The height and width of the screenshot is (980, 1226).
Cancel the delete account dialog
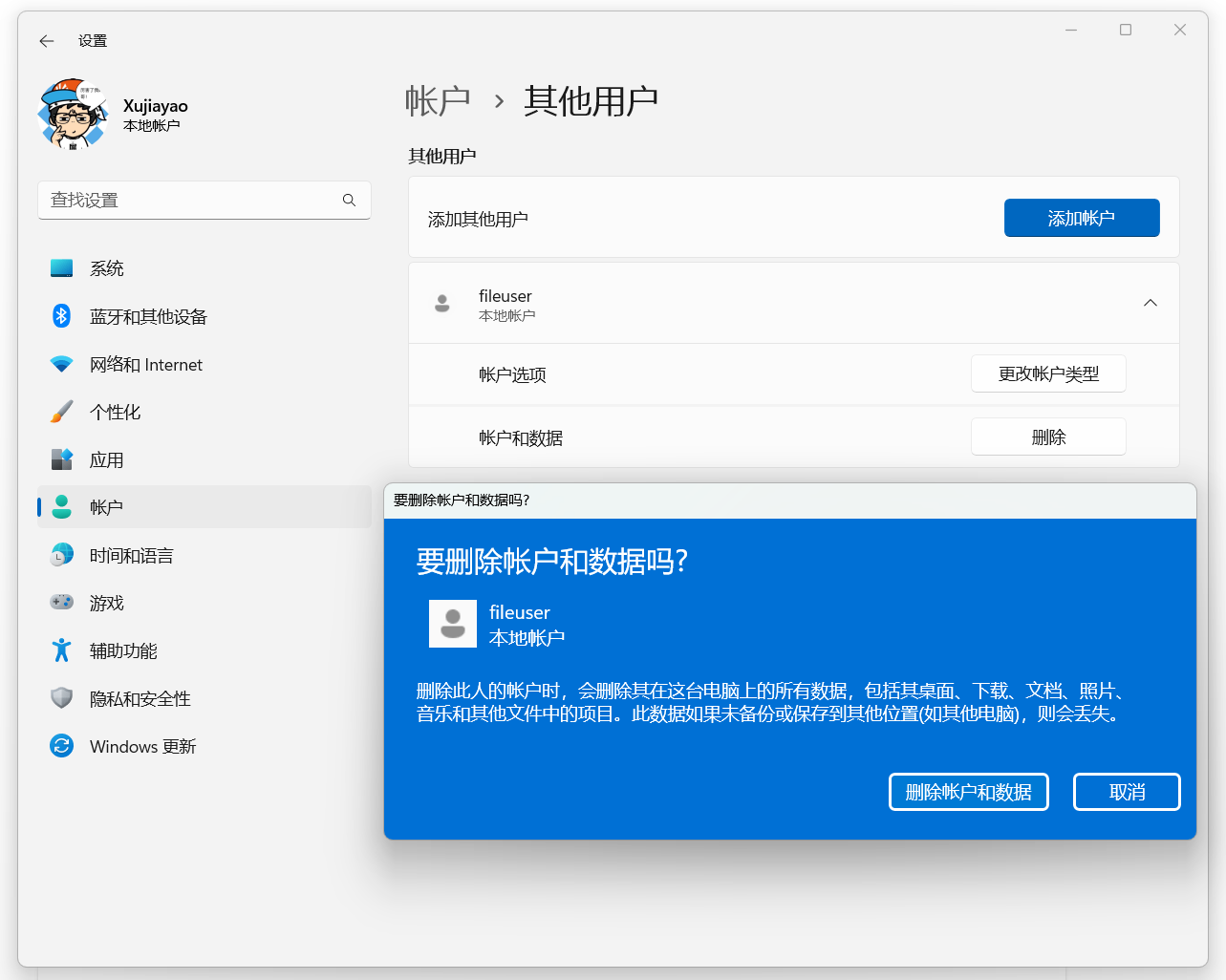1126,792
